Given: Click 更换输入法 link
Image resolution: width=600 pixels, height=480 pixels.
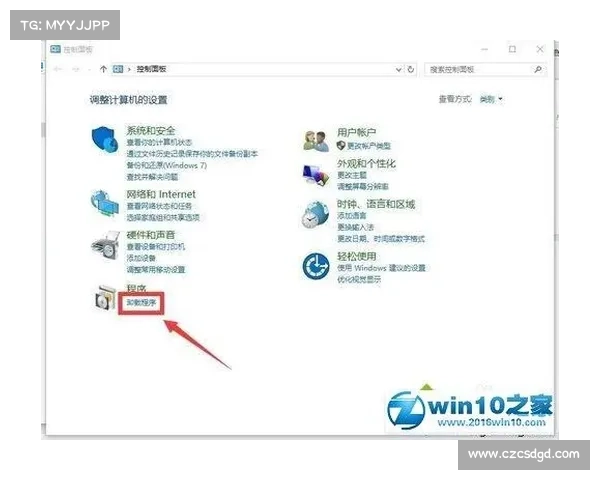Looking at the screenshot, I should click(355, 227).
